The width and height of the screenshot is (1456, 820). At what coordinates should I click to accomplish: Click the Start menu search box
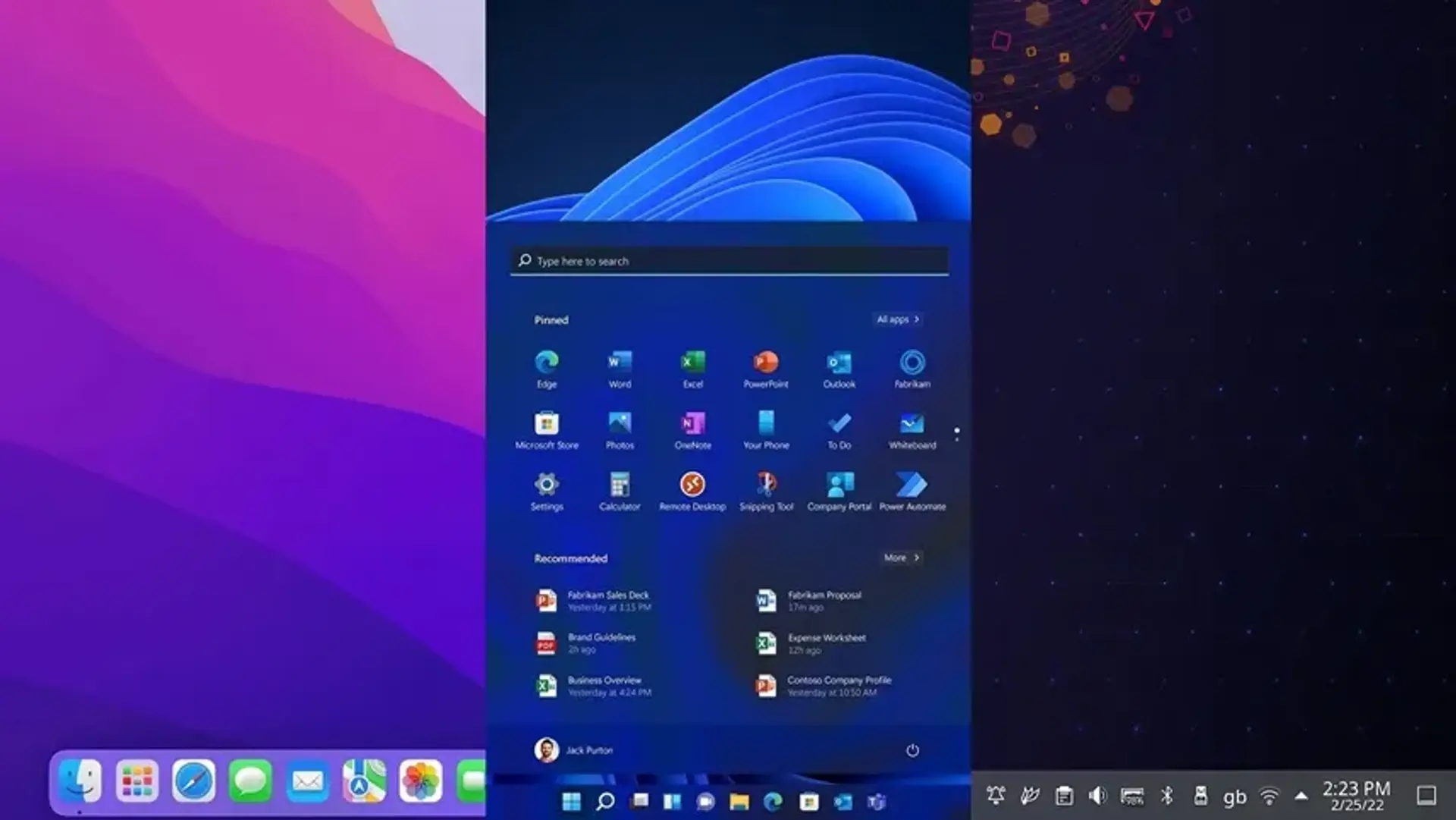pos(730,261)
